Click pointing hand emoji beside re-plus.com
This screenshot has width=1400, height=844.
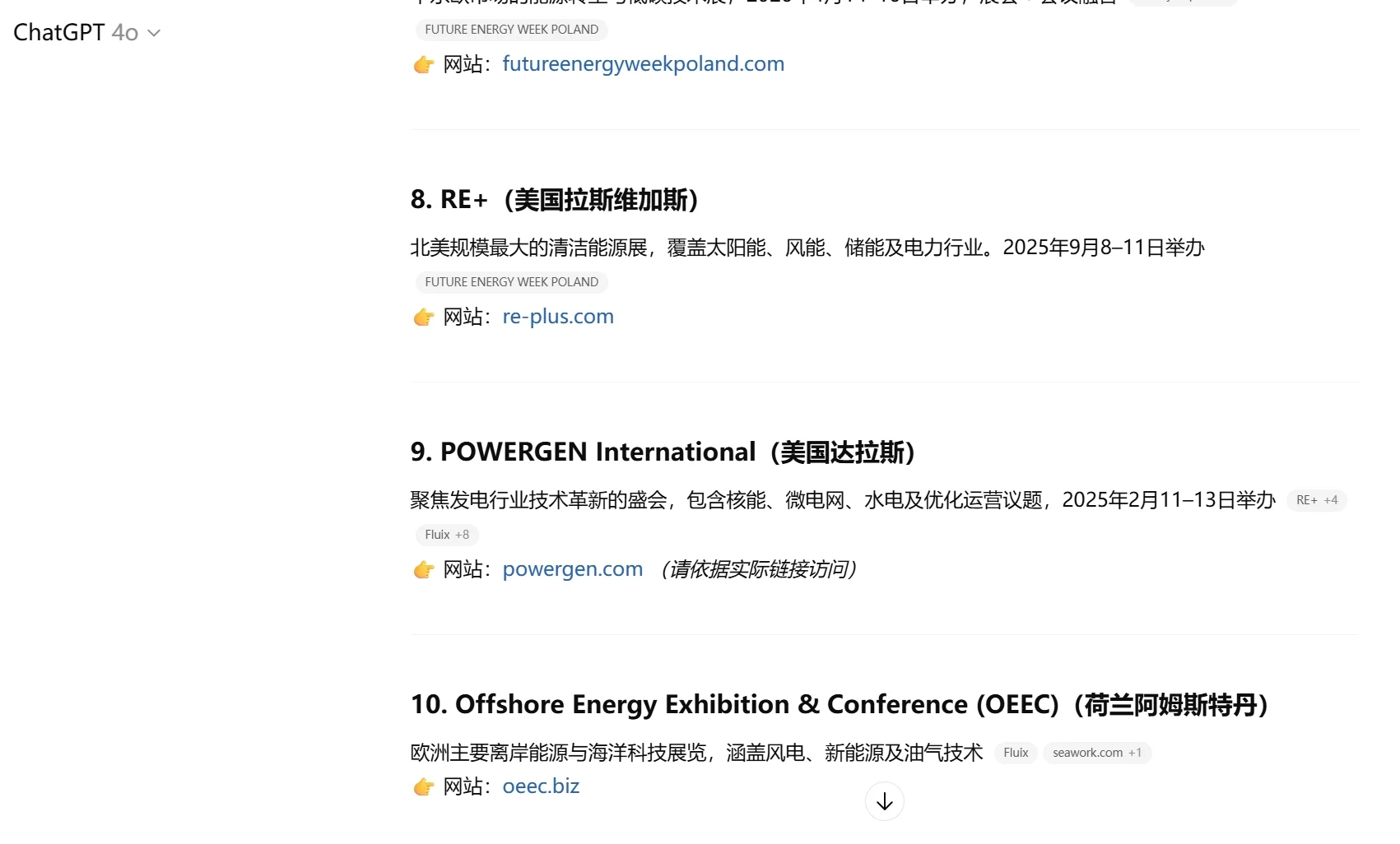(x=424, y=317)
